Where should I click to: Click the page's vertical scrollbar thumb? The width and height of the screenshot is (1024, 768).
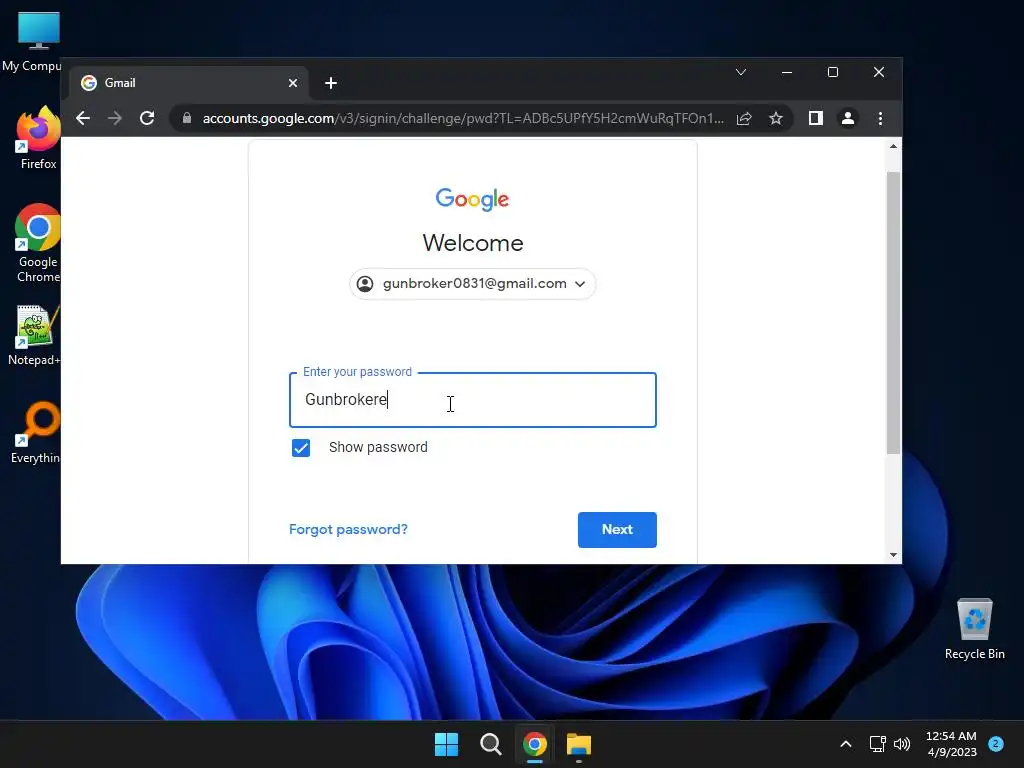(x=893, y=312)
